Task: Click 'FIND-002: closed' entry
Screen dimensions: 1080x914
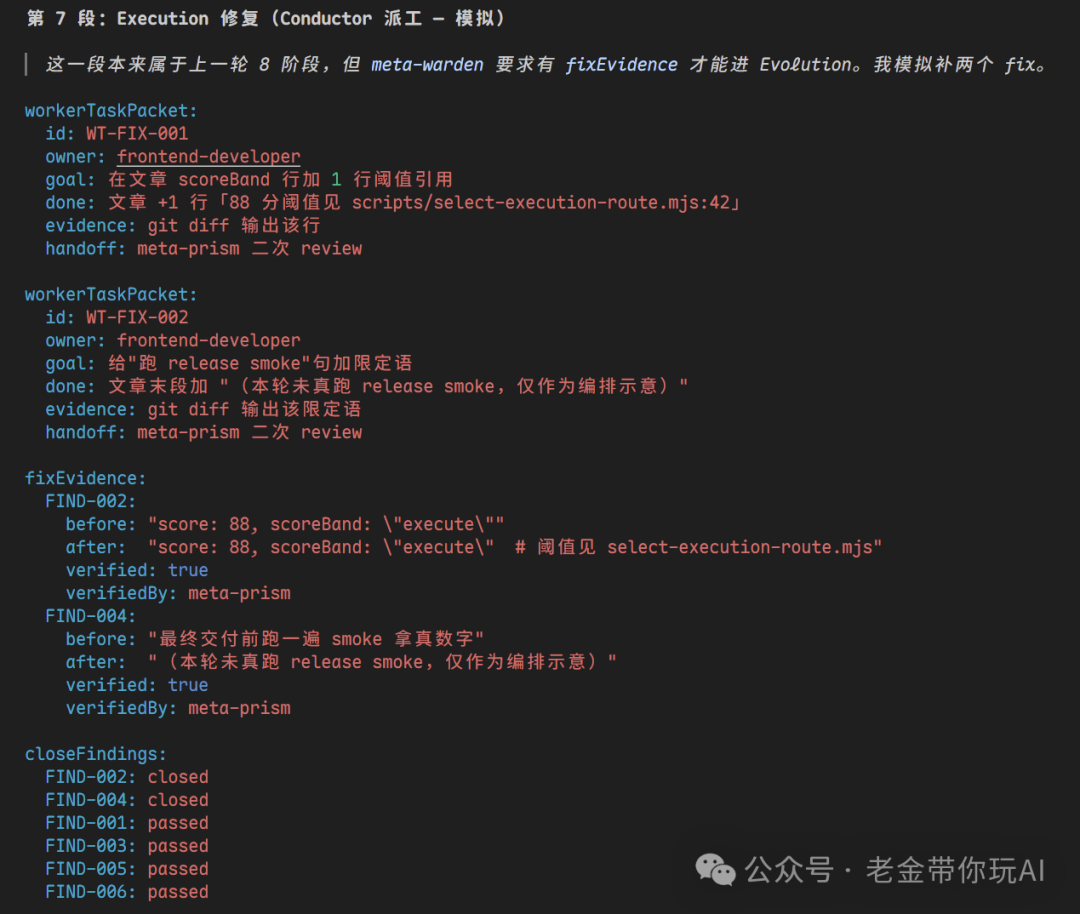Action: [127, 777]
